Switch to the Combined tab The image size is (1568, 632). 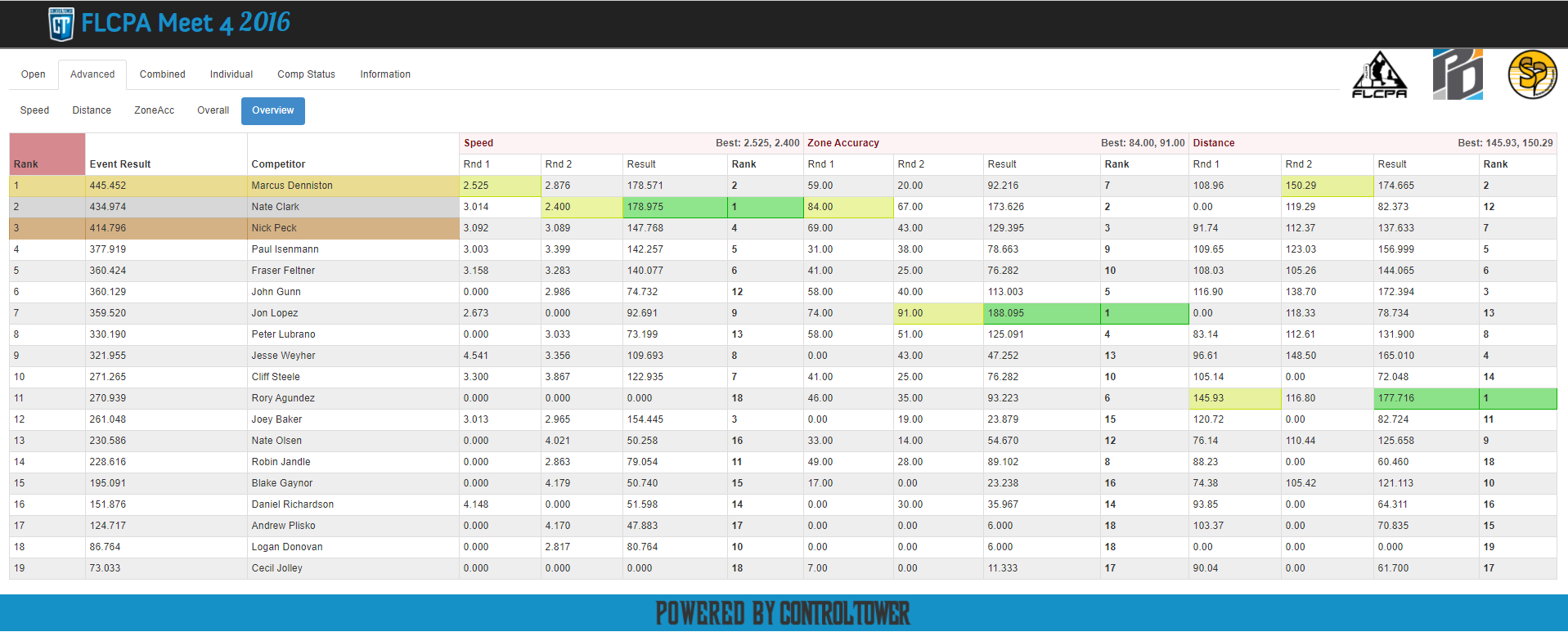pos(162,74)
